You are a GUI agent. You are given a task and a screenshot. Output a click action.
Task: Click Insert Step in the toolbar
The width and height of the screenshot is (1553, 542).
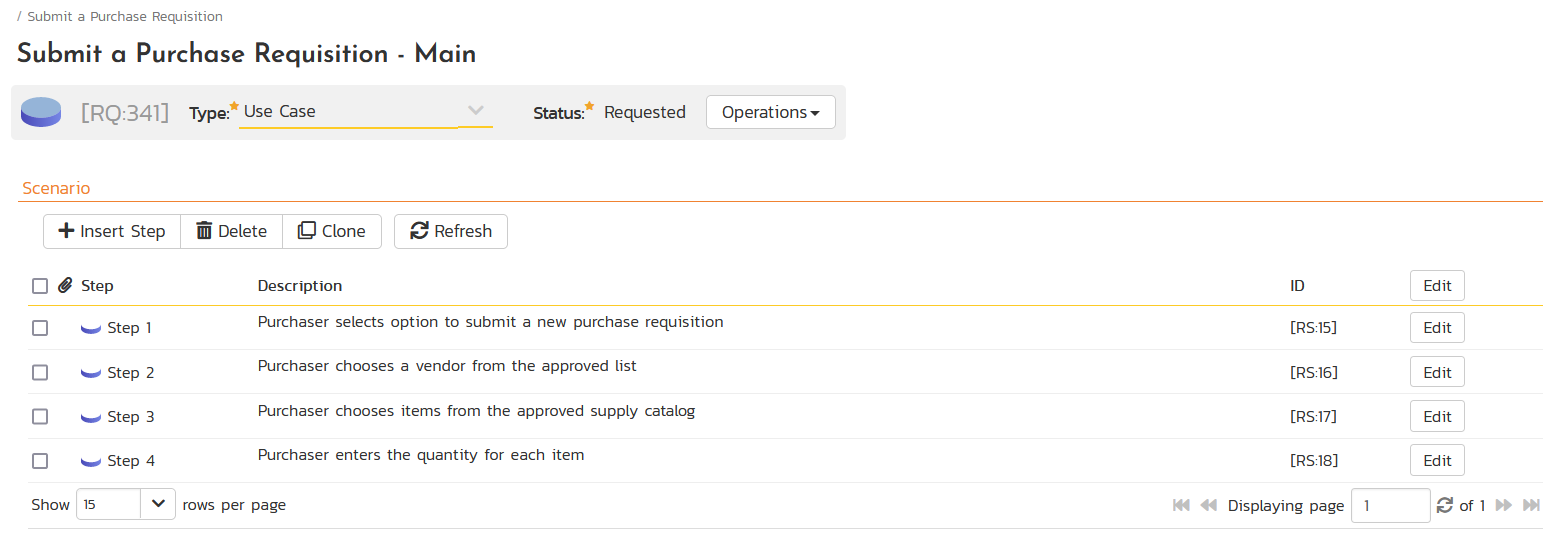(112, 231)
